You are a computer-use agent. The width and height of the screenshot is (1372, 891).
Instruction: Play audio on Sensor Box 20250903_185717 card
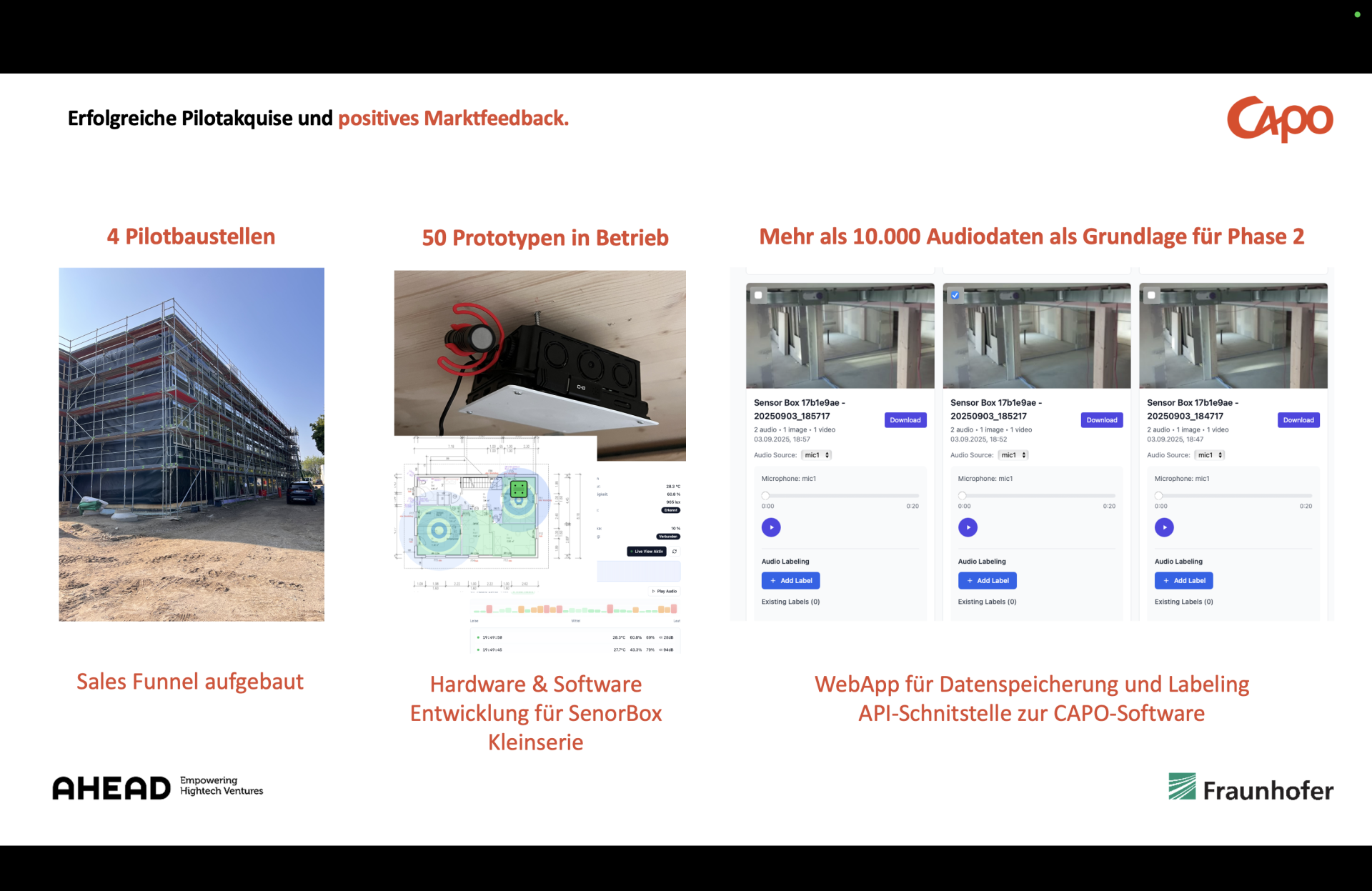771,527
